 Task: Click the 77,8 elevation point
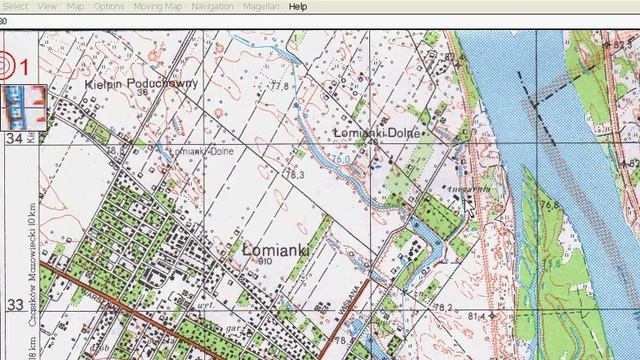pos(280,86)
